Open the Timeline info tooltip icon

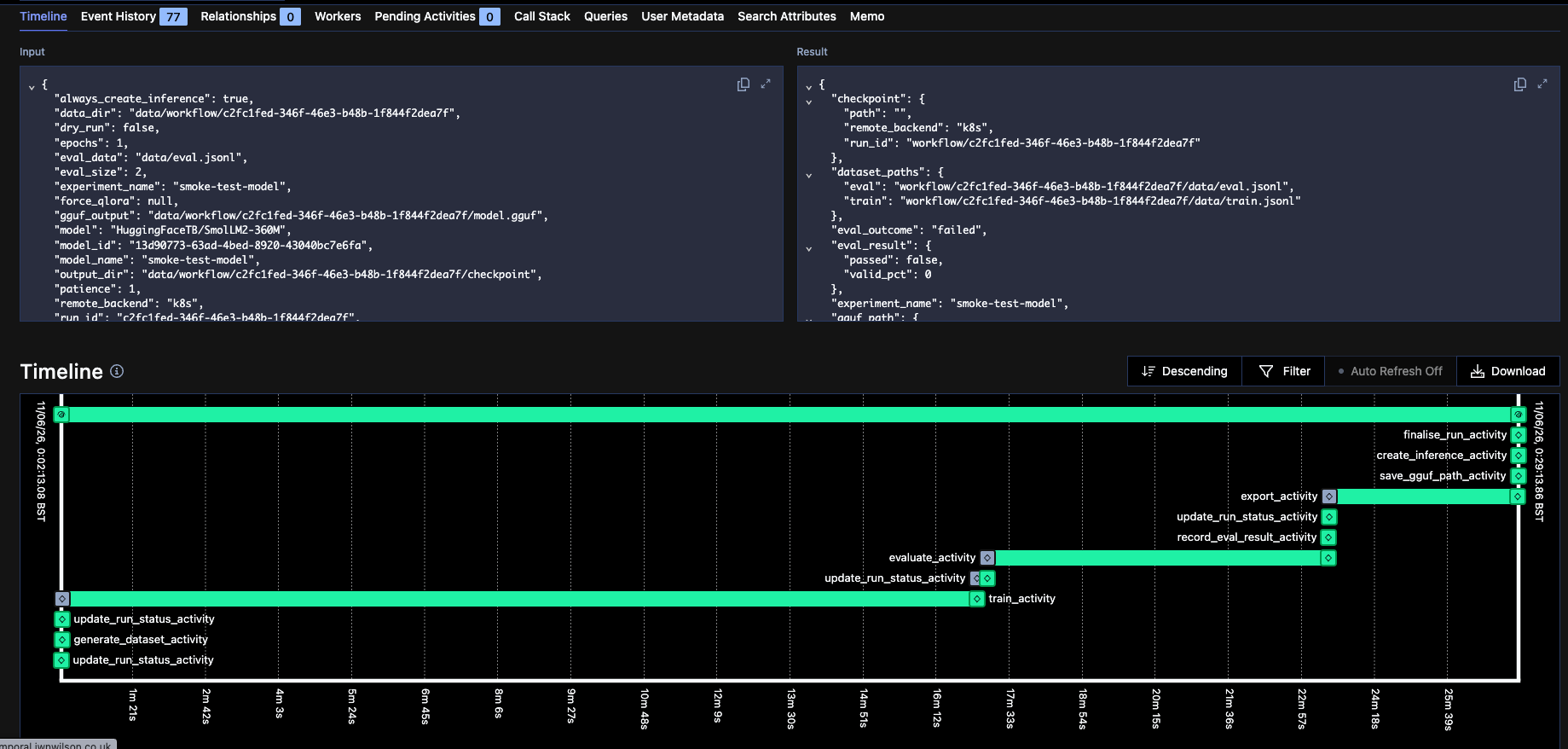(x=117, y=371)
